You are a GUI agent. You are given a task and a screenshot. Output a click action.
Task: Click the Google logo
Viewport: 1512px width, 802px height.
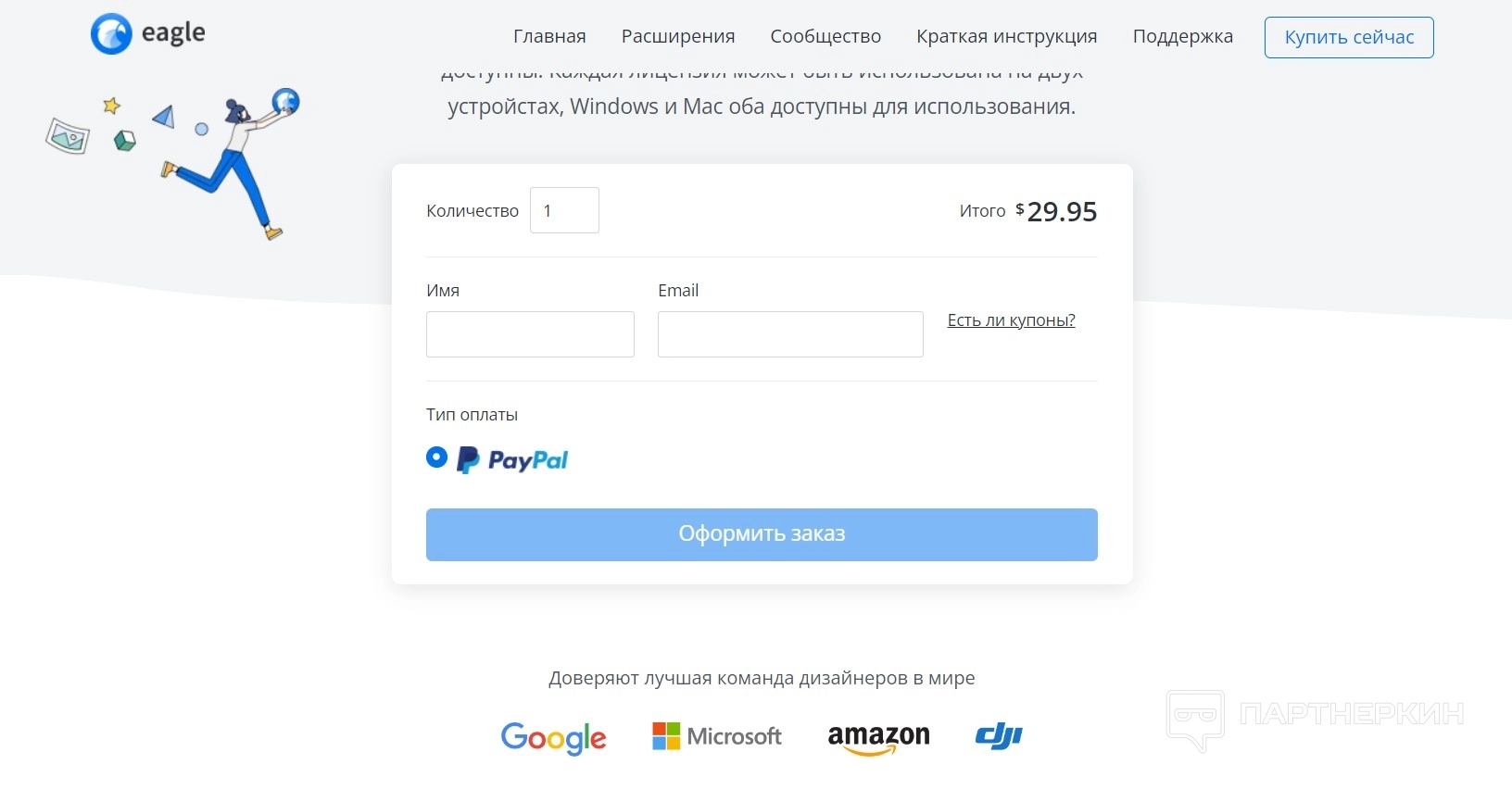553,737
